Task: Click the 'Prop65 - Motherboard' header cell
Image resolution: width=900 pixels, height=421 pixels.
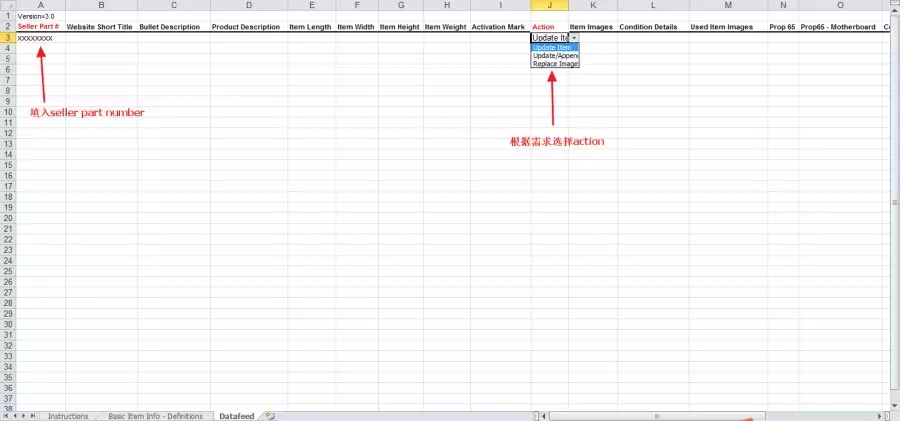Action: (840, 27)
